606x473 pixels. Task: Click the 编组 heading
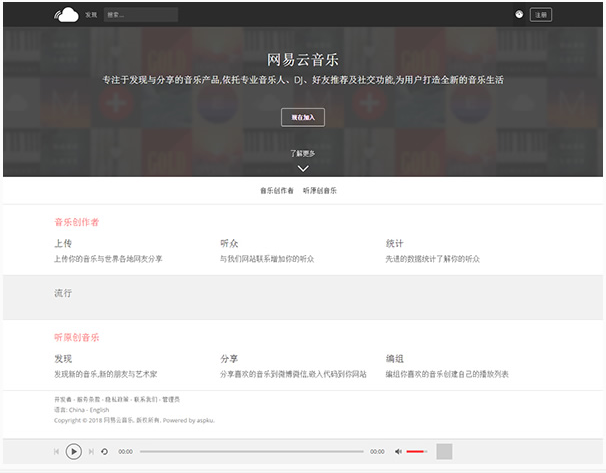click(395, 359)
